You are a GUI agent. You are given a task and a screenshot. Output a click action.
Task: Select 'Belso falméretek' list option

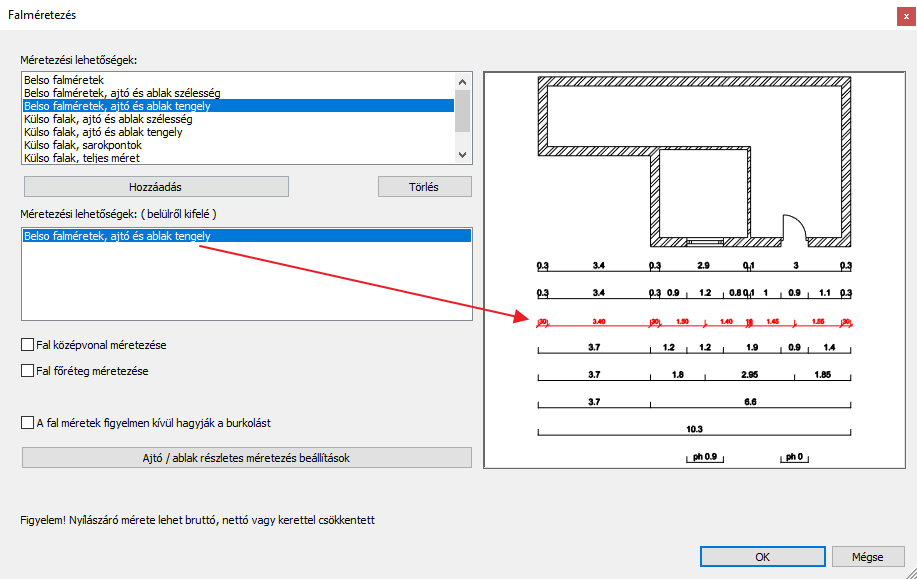64,79
